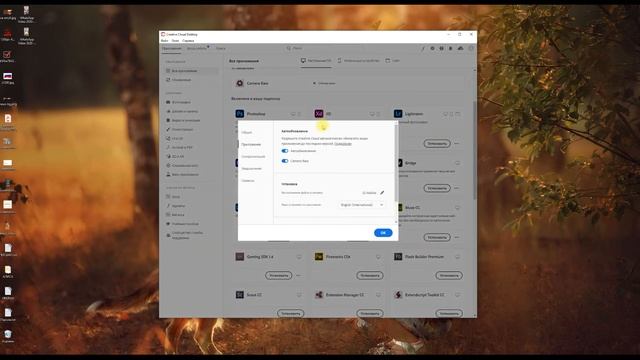Select the Приложения tab in preferences dialog
The height and width of the screenshot is (360, 640).
pos(251,144)
